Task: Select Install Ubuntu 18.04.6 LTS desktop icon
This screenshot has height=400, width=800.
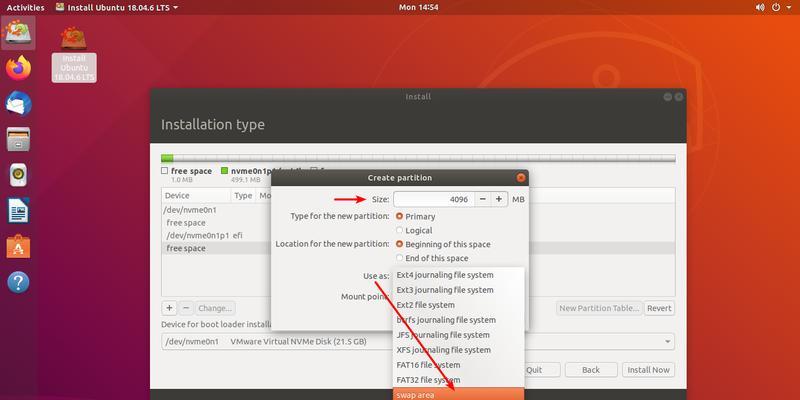Action: 74,54
